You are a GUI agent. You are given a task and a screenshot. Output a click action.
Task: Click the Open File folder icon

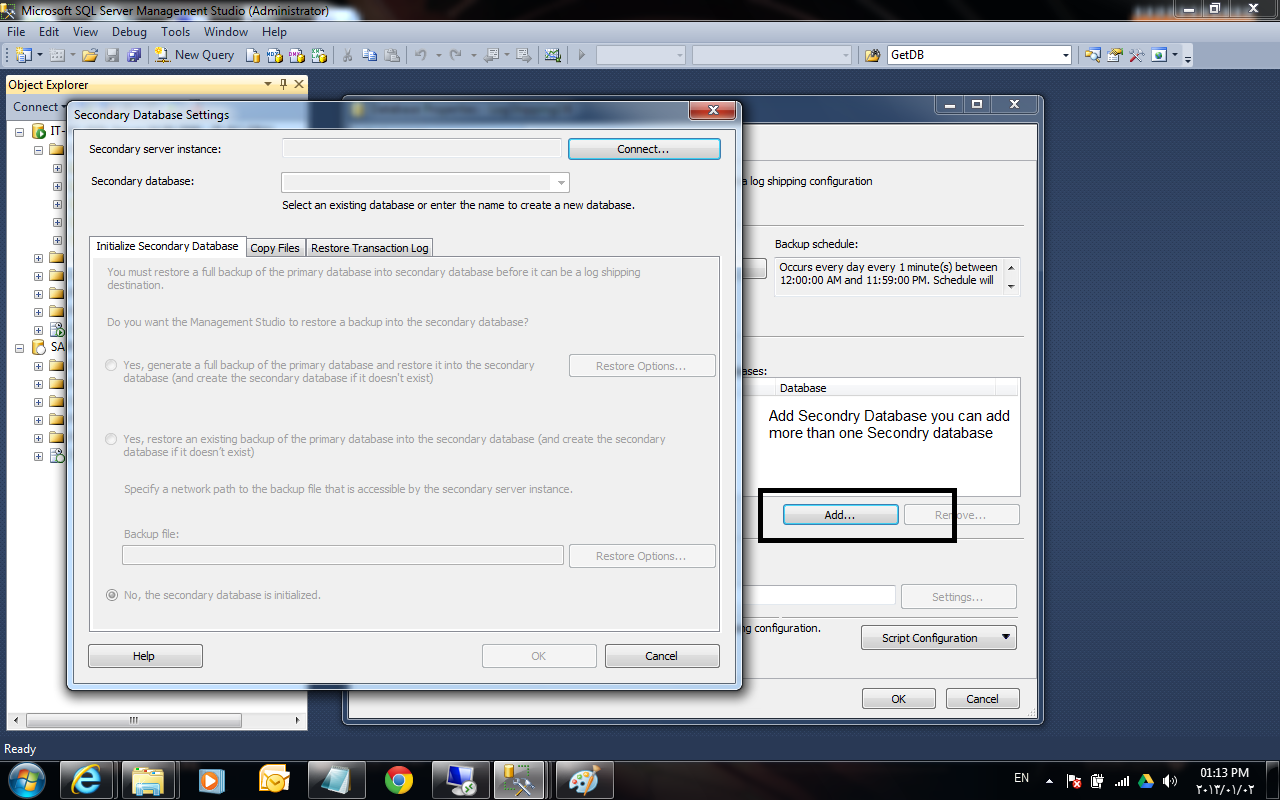coord(90,55)
